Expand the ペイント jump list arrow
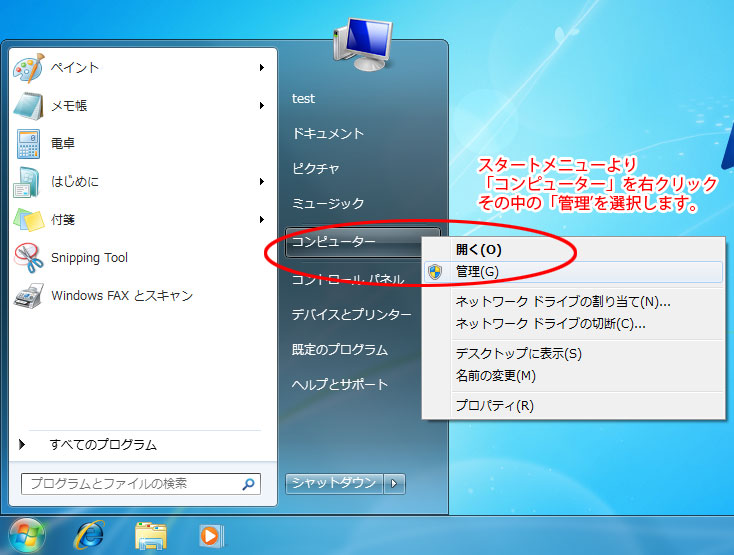The height and width of the screenshot is (555, 734). [262, 68]
